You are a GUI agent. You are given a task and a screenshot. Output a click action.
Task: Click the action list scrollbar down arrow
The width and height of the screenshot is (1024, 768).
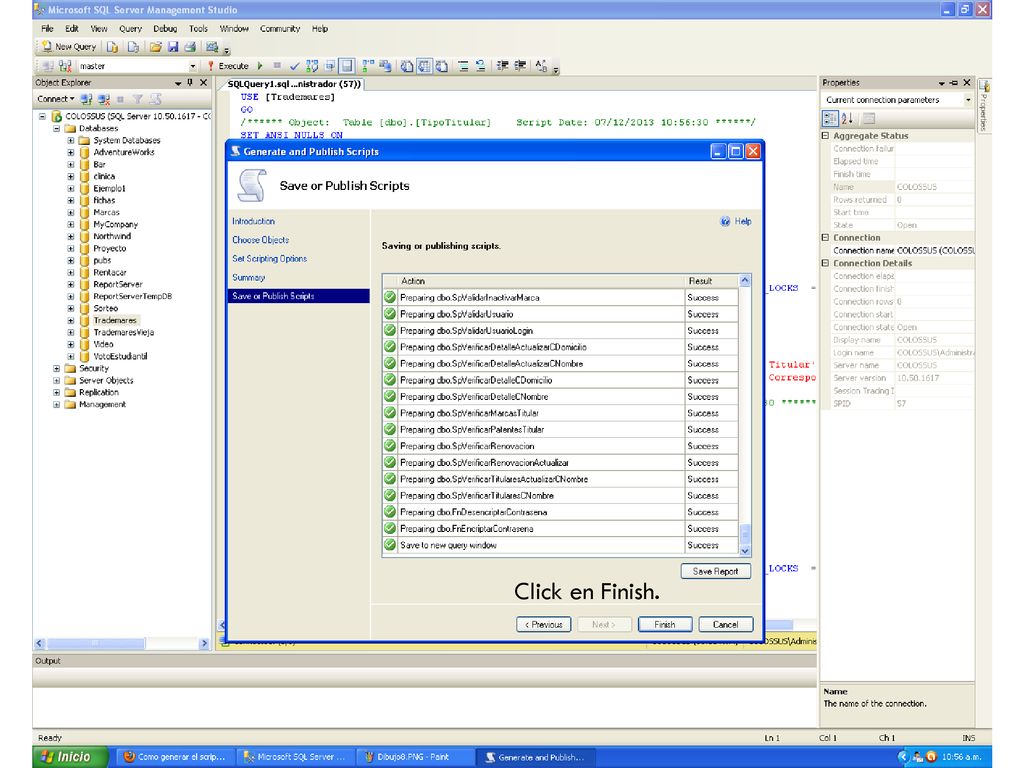744,551
